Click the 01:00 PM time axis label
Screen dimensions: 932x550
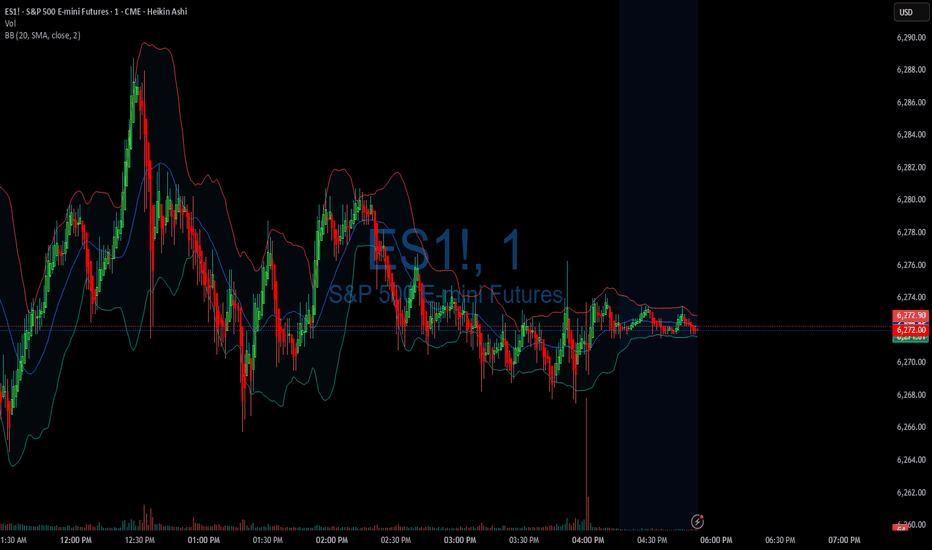[x=204, y=540]
